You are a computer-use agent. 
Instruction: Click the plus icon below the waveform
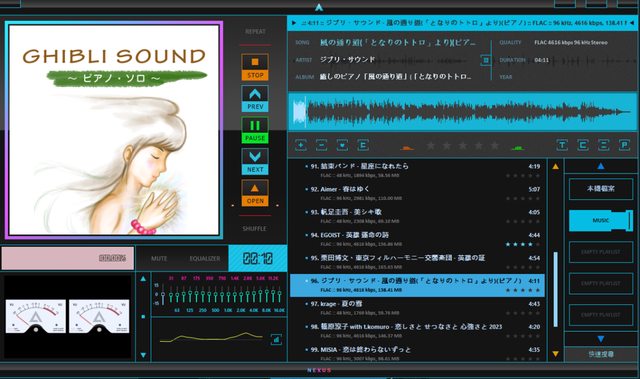[x=301, y=145]
